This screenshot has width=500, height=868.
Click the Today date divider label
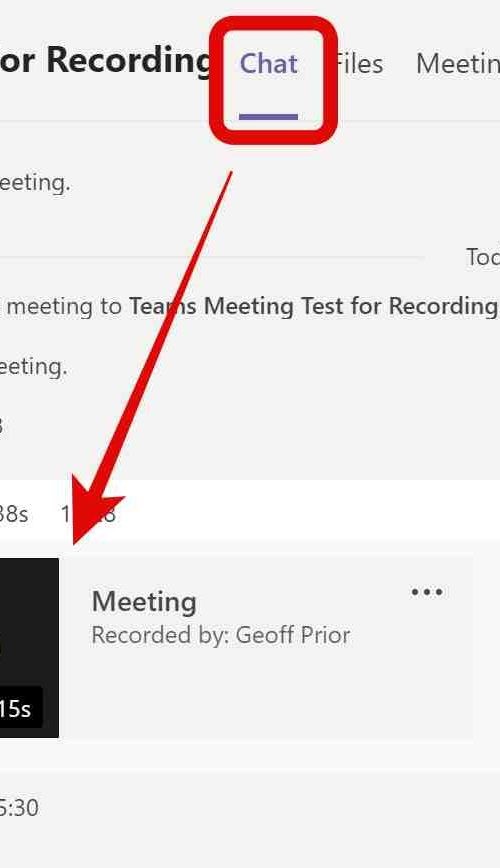pyautogui.click(x=483, y=257)
